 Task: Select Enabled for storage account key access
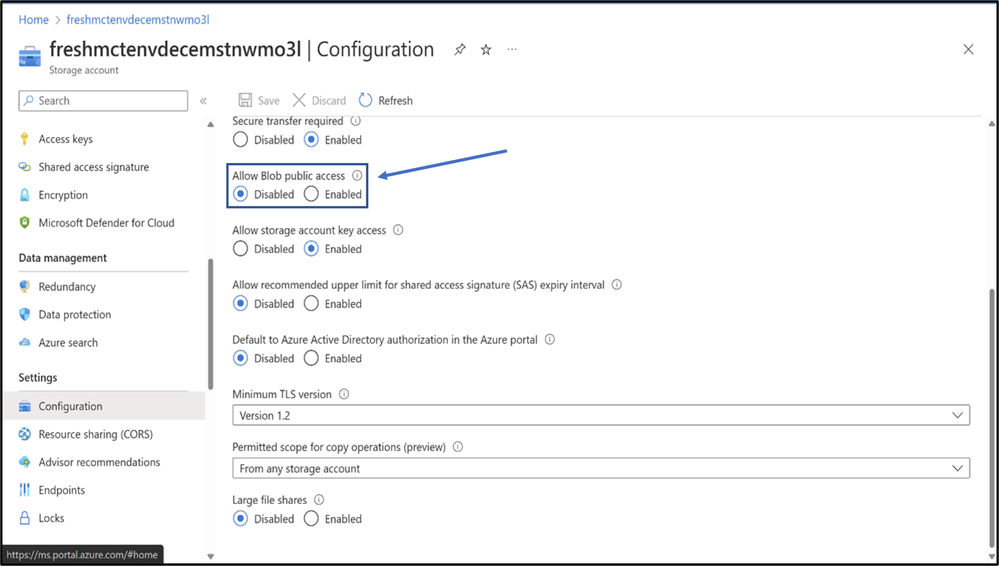pos(311,249)
